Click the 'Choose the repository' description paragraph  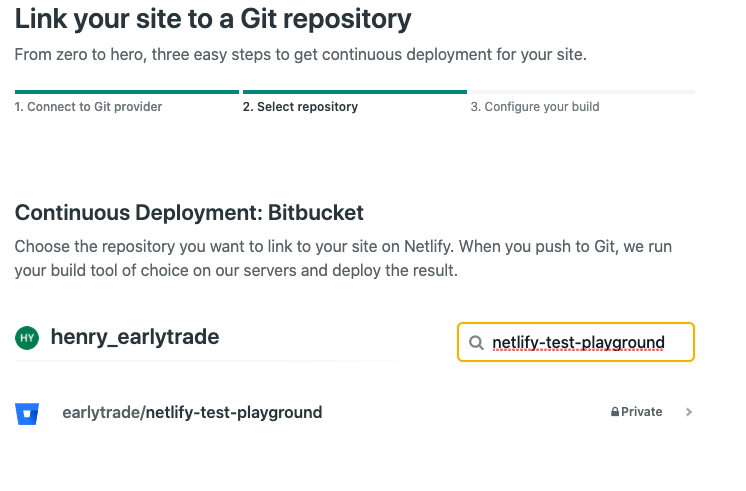tap(343, 258)
